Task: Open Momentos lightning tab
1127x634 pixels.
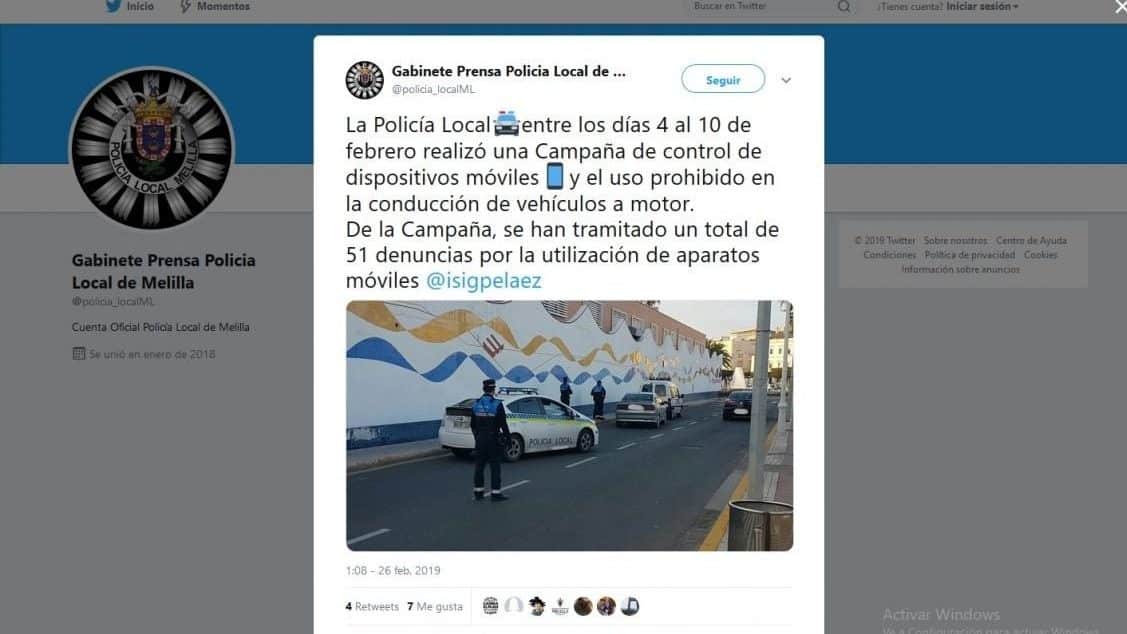Action: click(x=214, y=6)
